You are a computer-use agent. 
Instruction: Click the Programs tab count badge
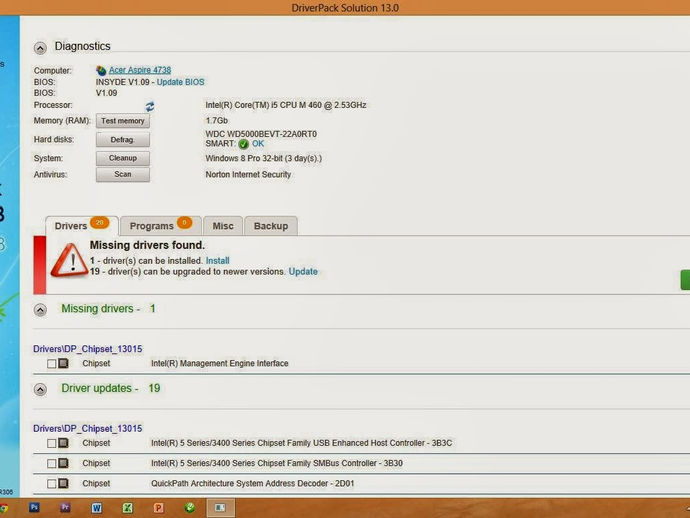coord(184,223)
